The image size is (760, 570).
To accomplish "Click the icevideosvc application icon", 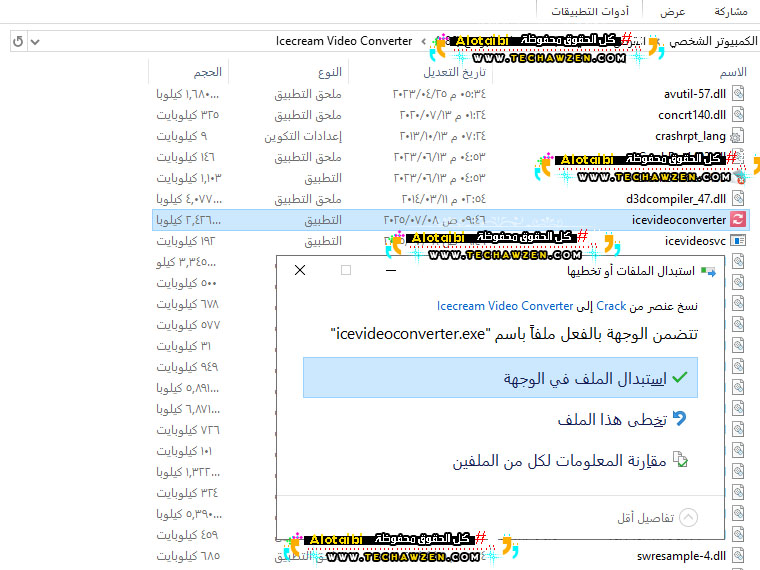I will click(738, 241).
